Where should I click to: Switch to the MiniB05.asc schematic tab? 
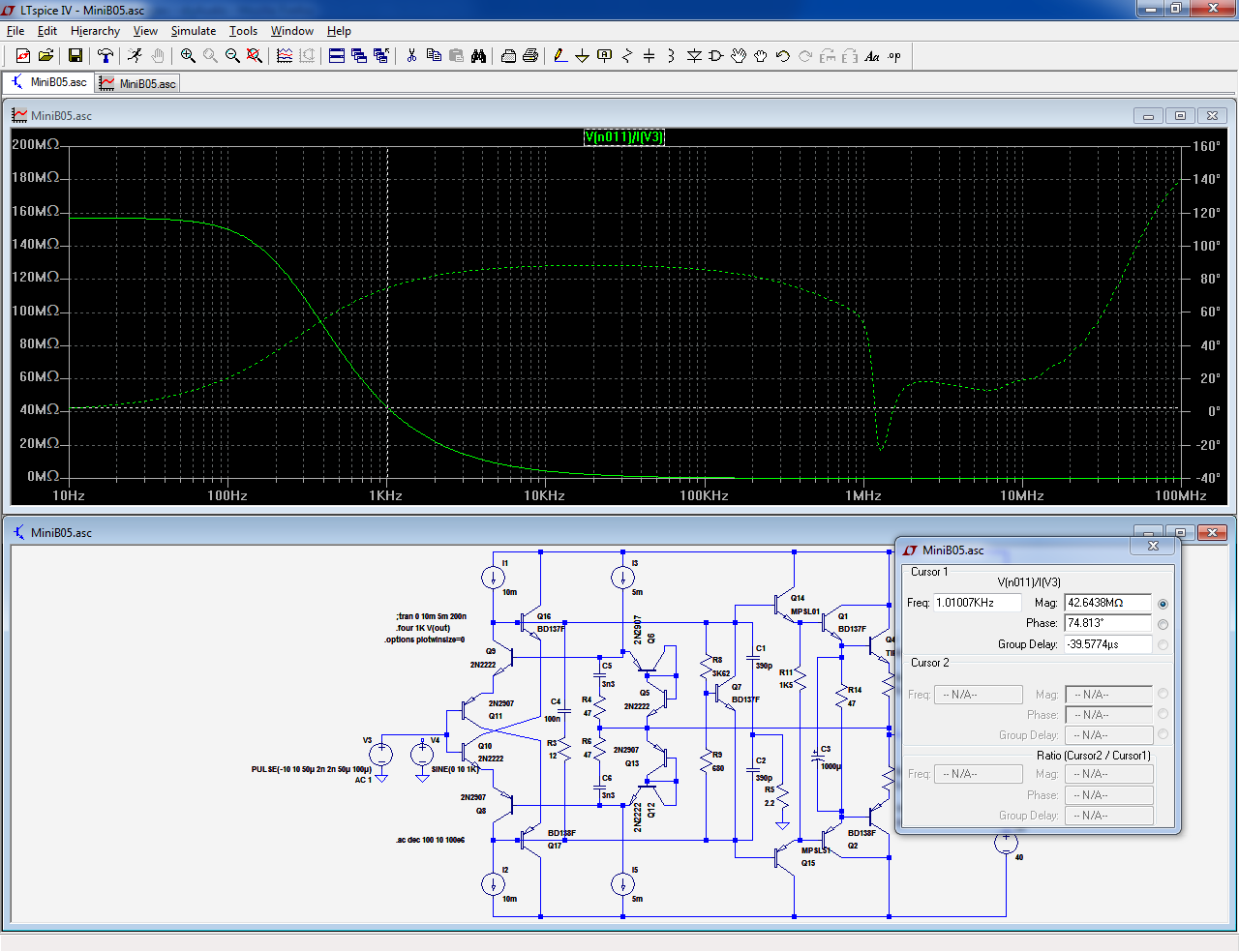click(x=48, y=82)
